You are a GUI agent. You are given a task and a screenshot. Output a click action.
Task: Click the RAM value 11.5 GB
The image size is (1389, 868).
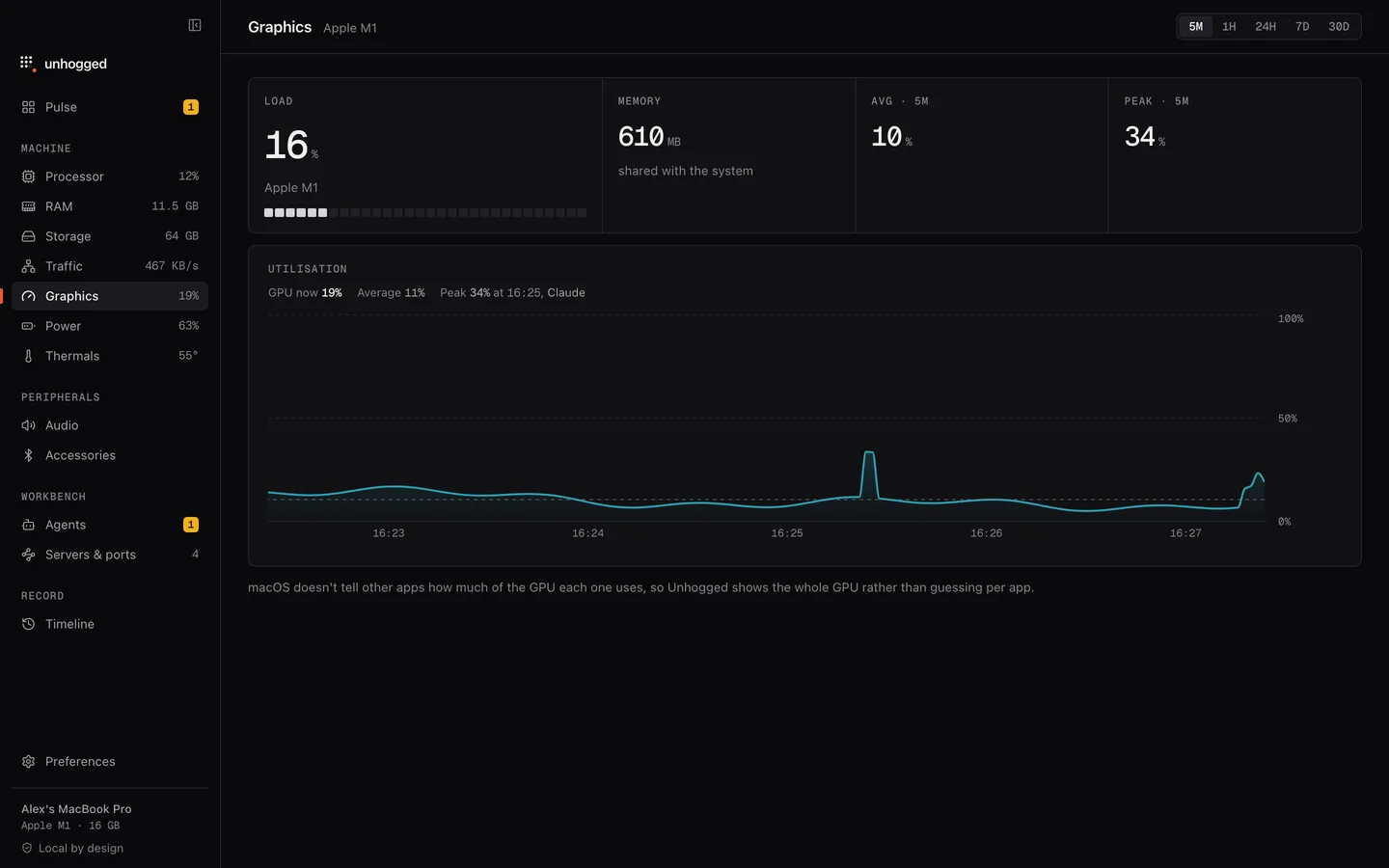pos(175,206)
